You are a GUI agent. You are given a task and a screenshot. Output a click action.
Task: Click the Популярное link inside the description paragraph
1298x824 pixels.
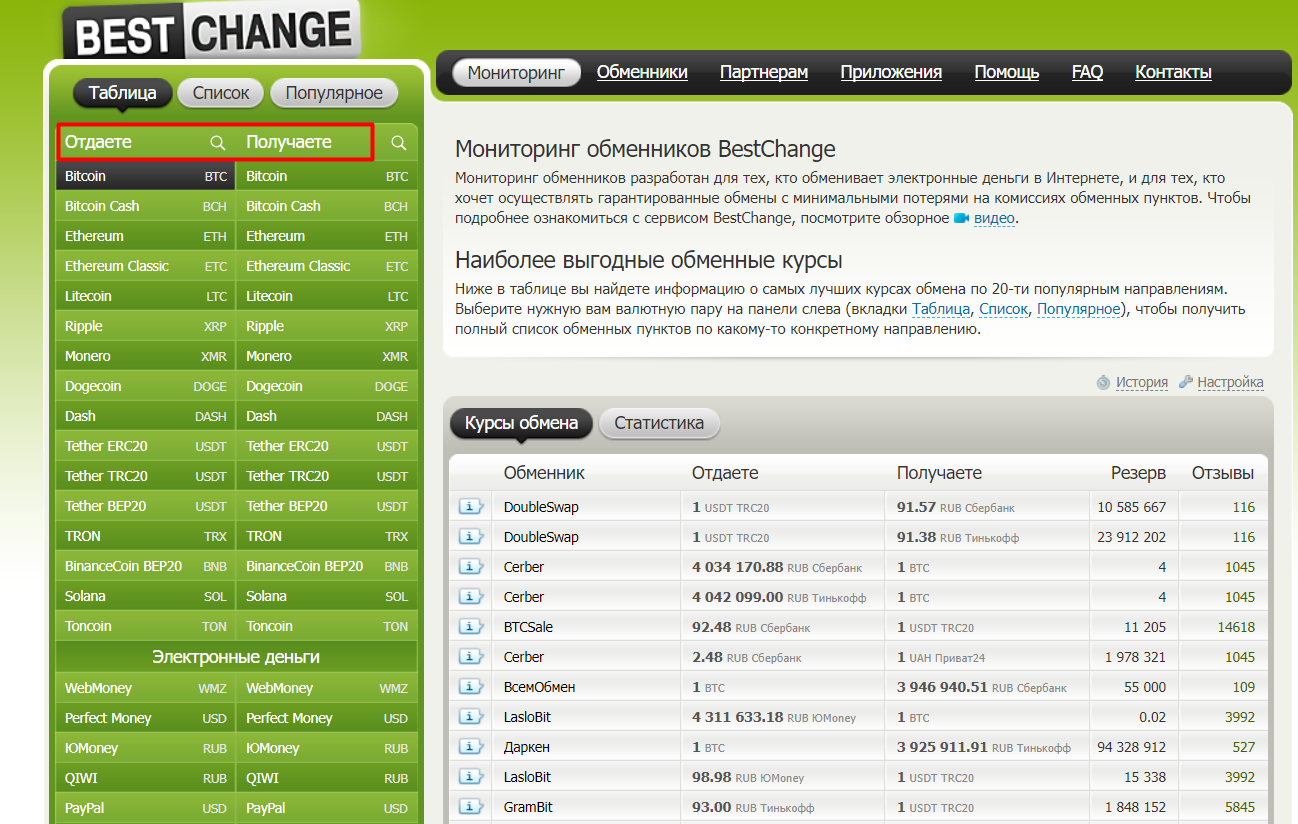click(1078, 309)
